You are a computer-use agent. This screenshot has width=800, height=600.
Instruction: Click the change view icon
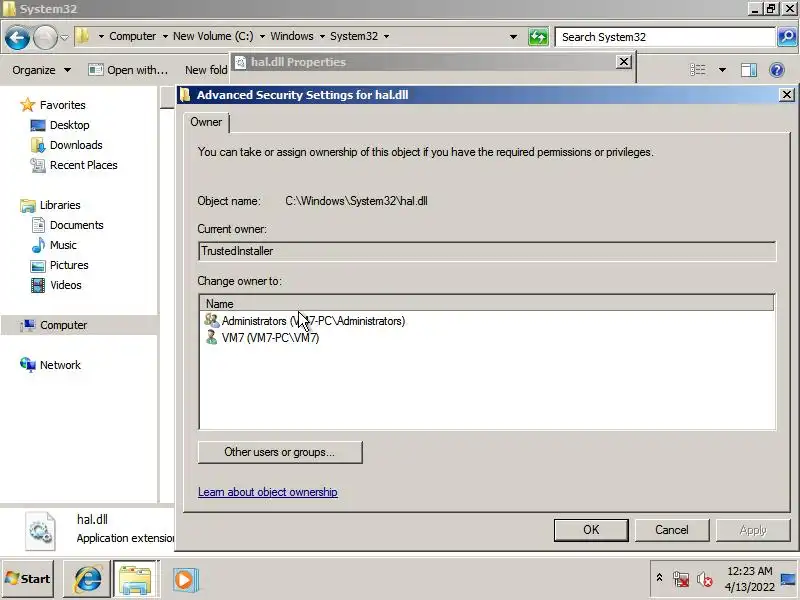click(x=697, y=70)
